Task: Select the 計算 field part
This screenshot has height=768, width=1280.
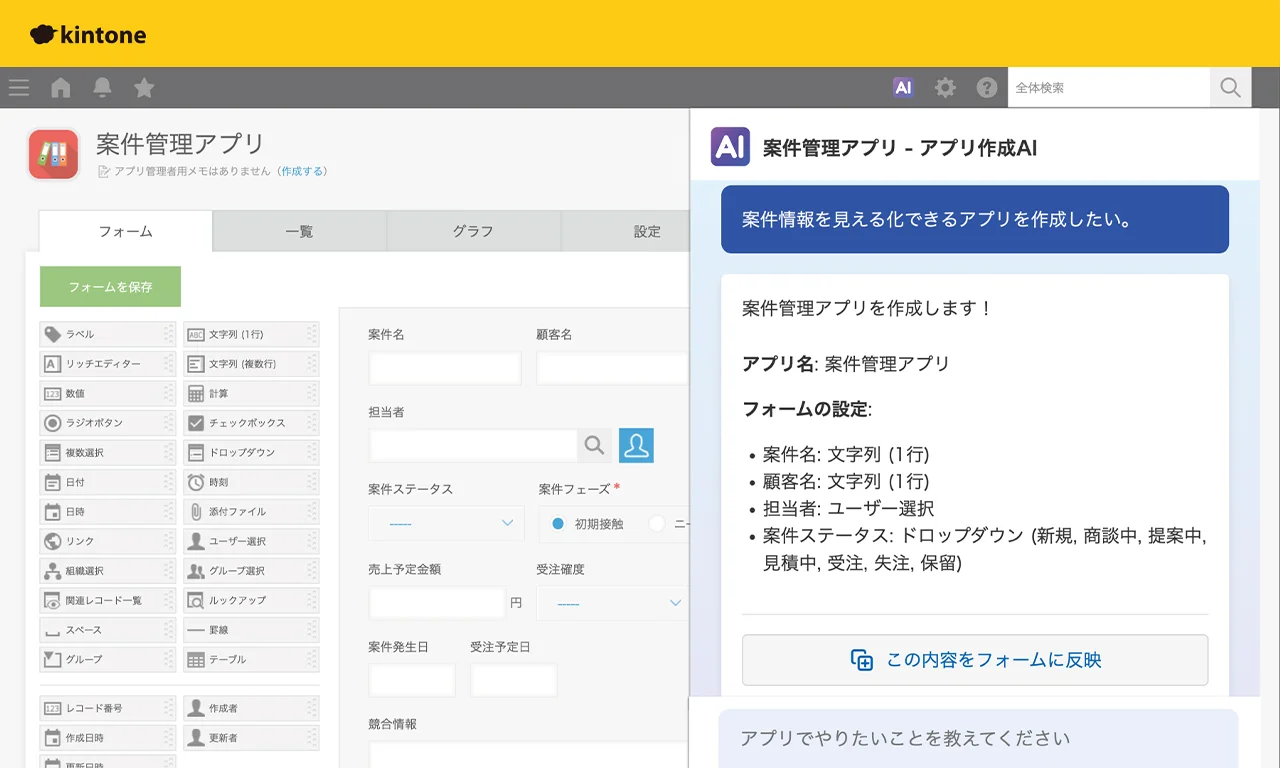Action: [251, 393]
